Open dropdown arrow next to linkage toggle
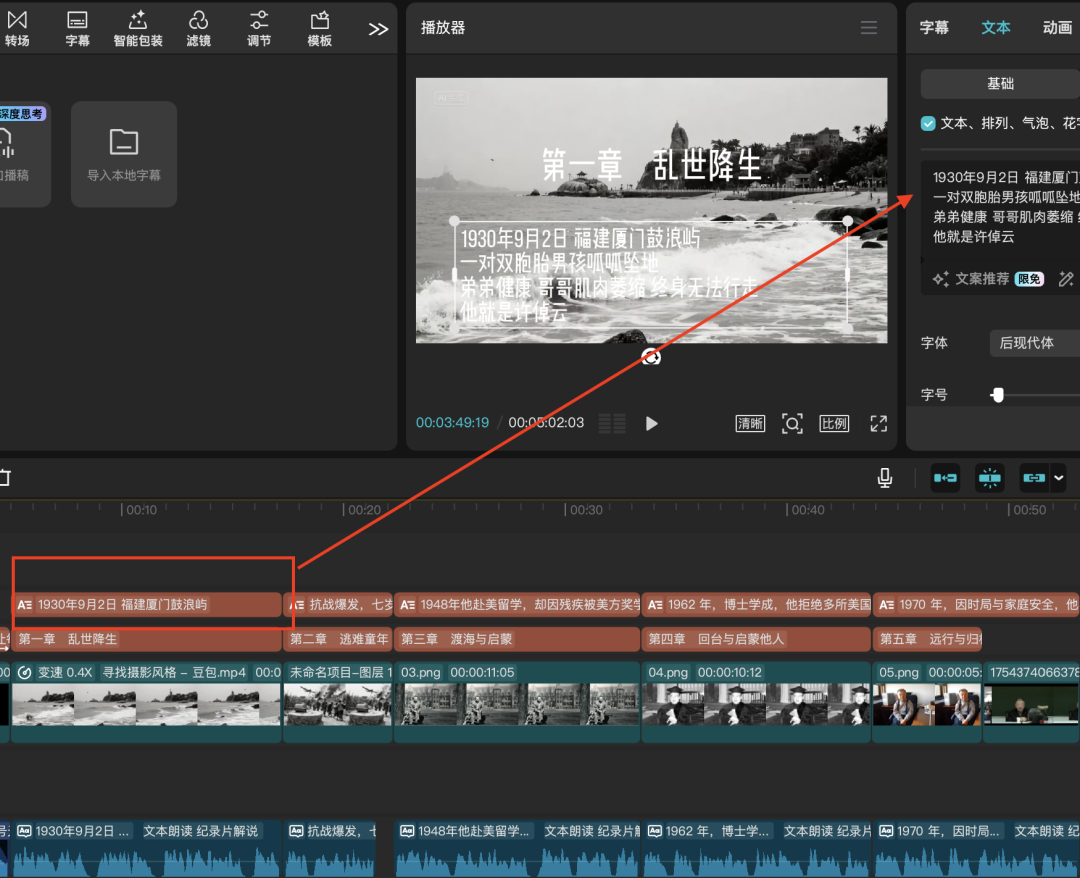The height and width of the screenshot is (878, 1080). (x=1058, y=478)
